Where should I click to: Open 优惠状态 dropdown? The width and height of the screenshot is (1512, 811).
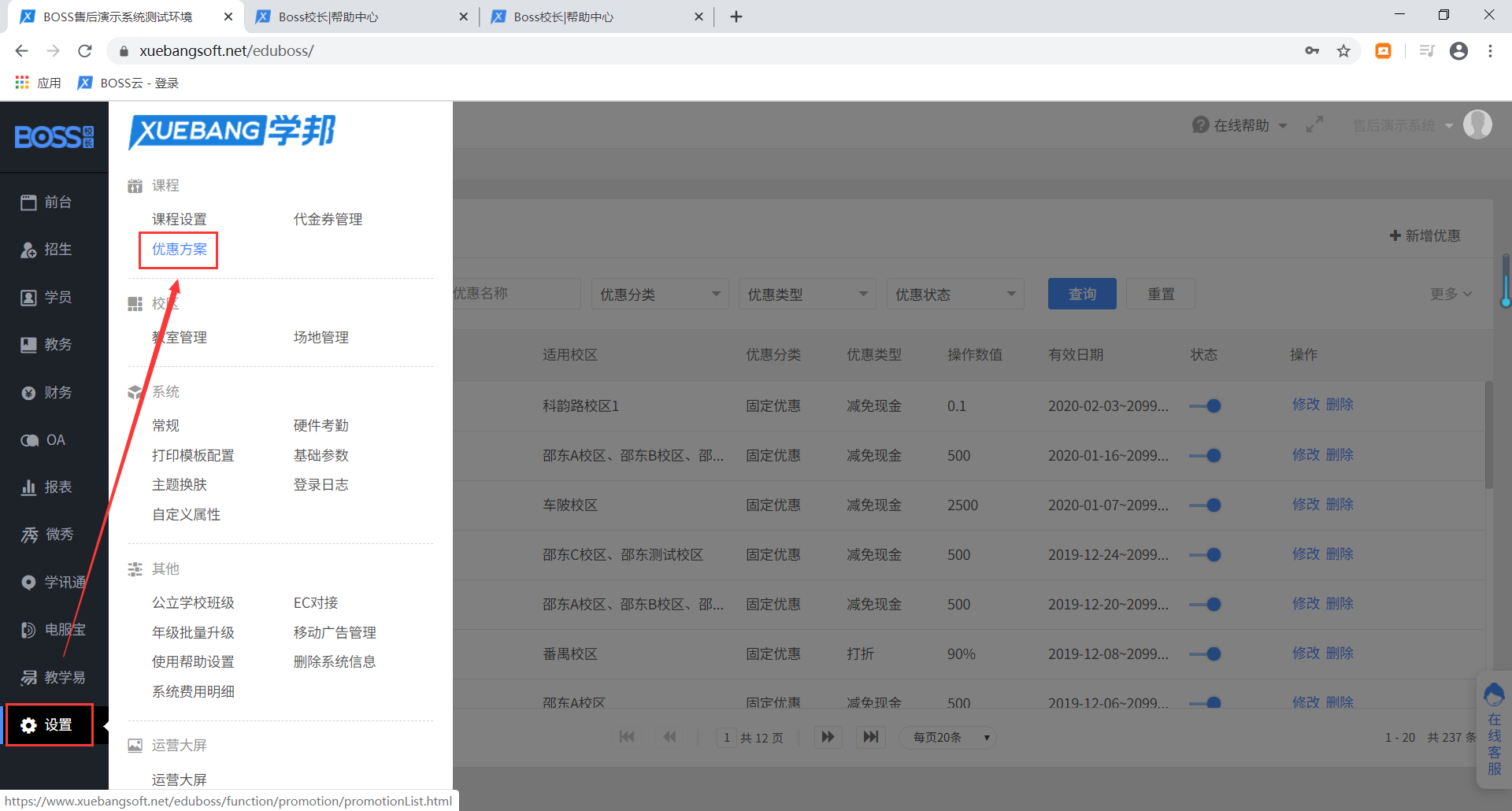[955, 294]
